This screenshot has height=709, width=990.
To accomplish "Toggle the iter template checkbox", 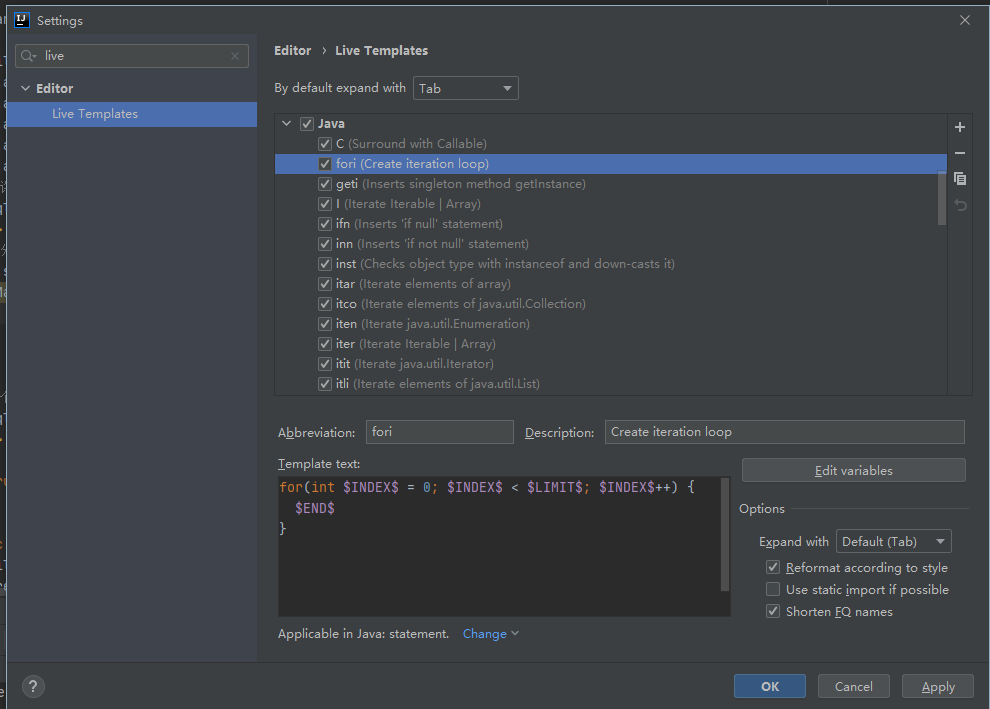I will 325,344.
